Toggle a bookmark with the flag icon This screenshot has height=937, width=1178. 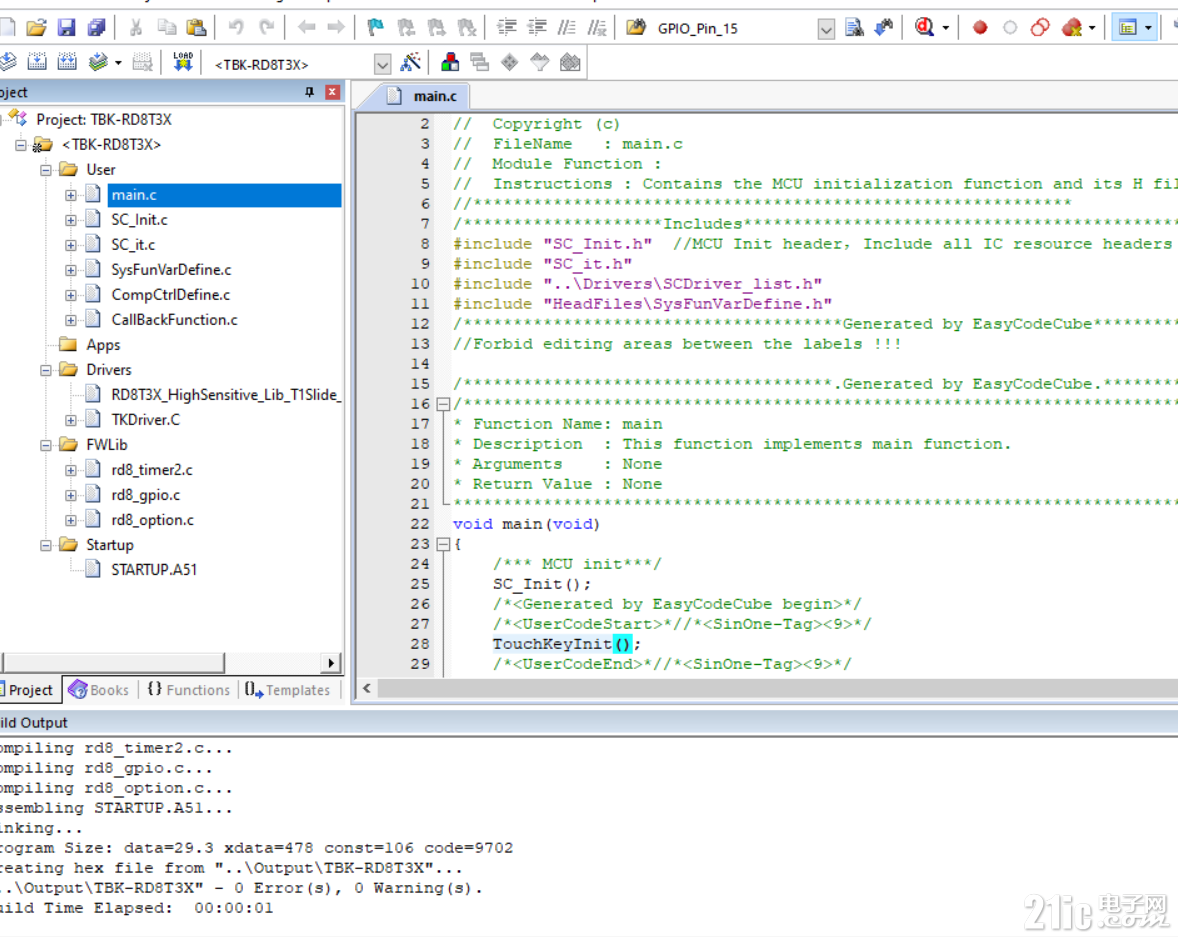pos(376,28)
